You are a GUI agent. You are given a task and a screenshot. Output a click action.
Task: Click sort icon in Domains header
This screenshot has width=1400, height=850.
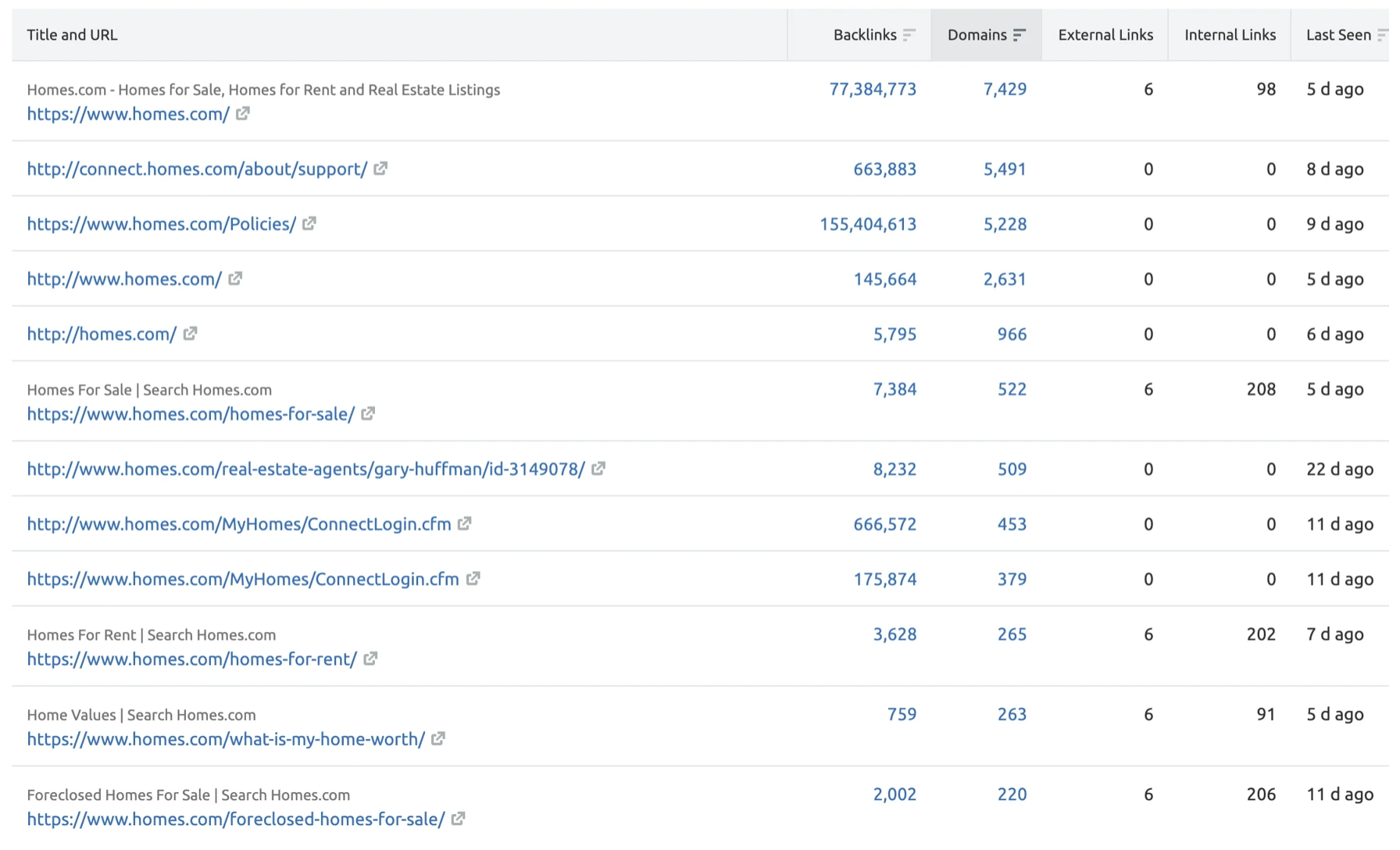(1019, 34)
